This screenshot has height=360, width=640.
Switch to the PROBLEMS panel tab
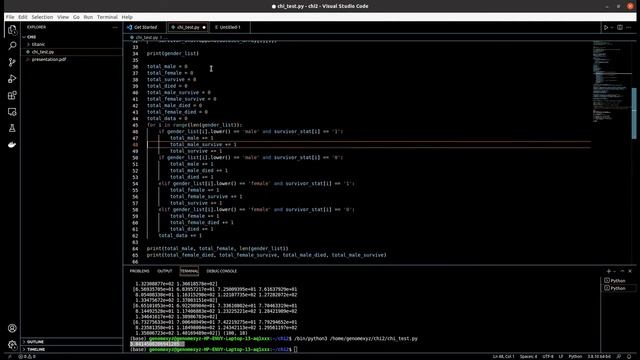click(140, 271)
